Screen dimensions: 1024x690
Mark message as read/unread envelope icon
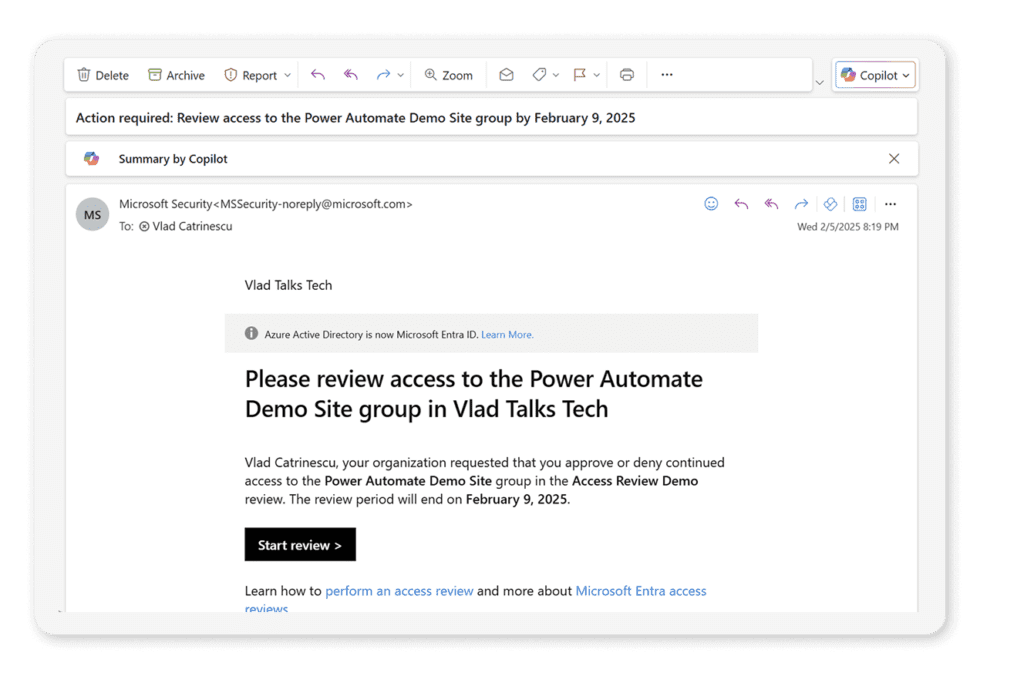pyautogui.click(x=506, y=75)
